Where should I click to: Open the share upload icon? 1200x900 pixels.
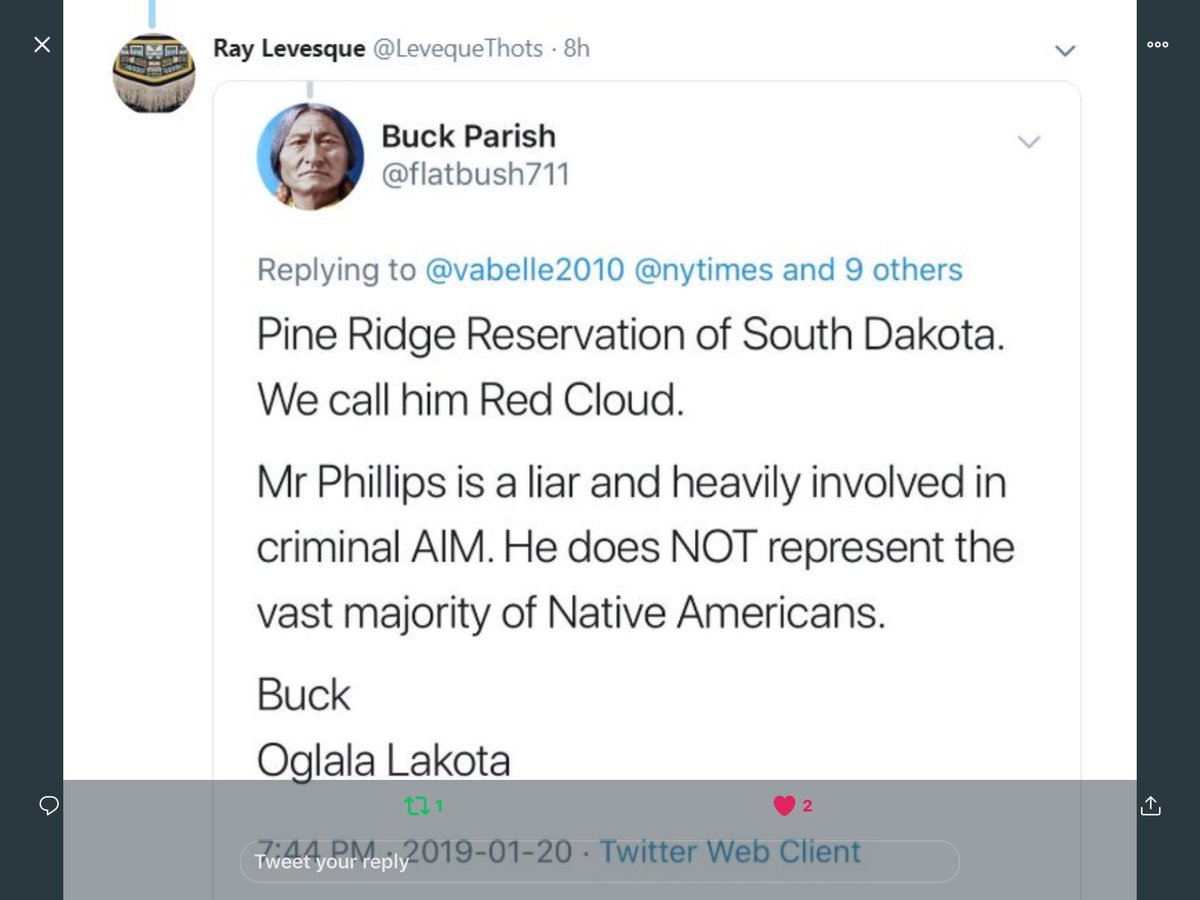click(1151, 805)
